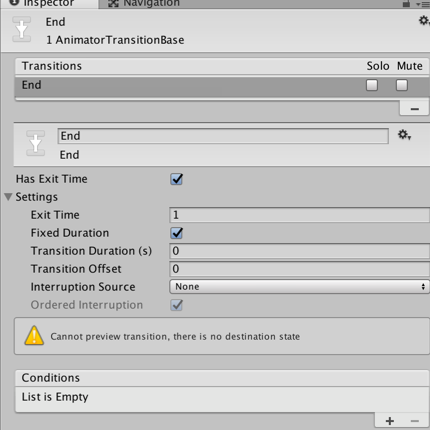Open gear dropdown next to End name field

pos(404,135)
